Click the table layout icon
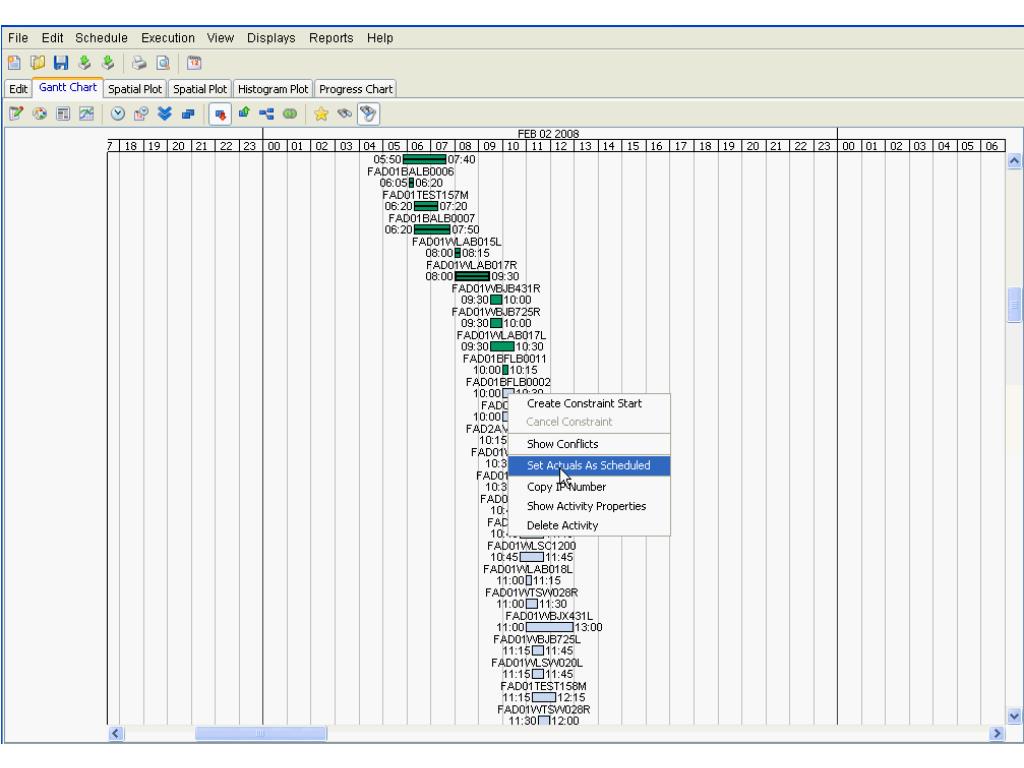 tap(63, 114)
